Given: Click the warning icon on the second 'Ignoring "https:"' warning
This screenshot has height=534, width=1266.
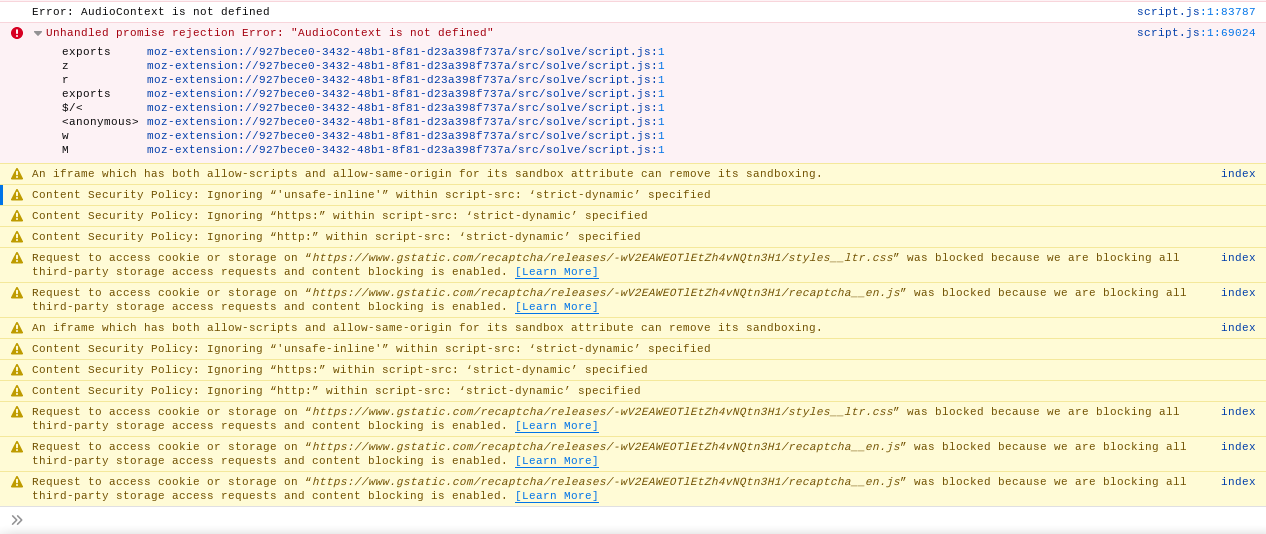Looking at the screenshot, I should tap(17, 370).
